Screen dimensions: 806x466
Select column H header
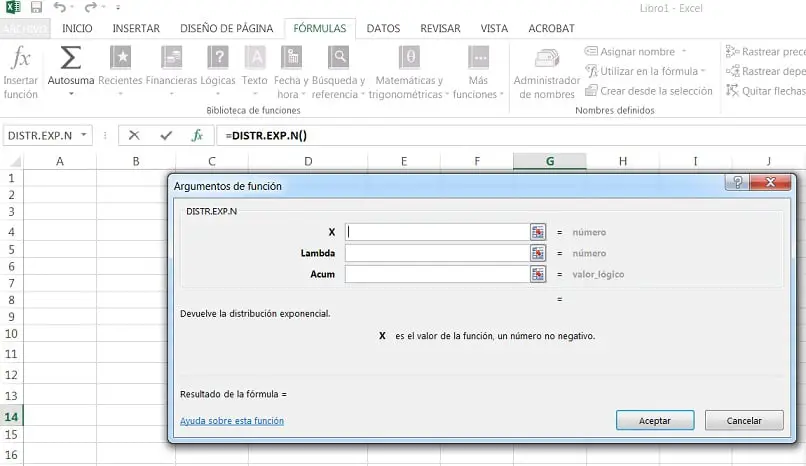[x=622, y=161]
